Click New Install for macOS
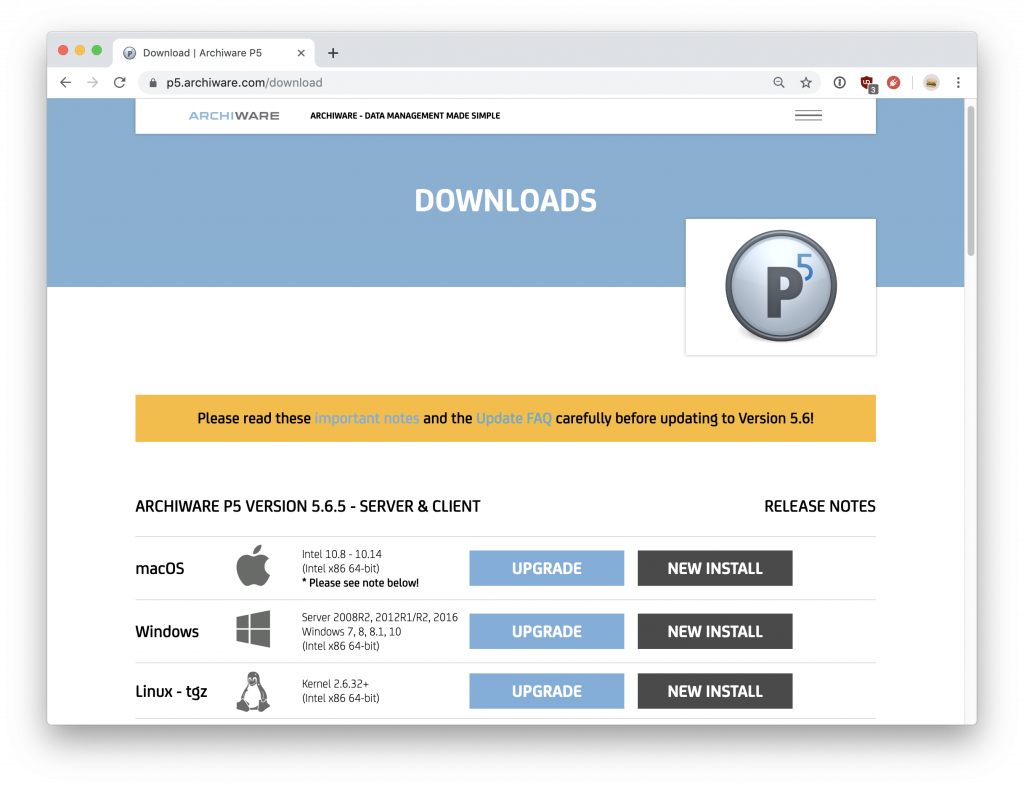Screen dimensions: 1024x787 point(715,568)
